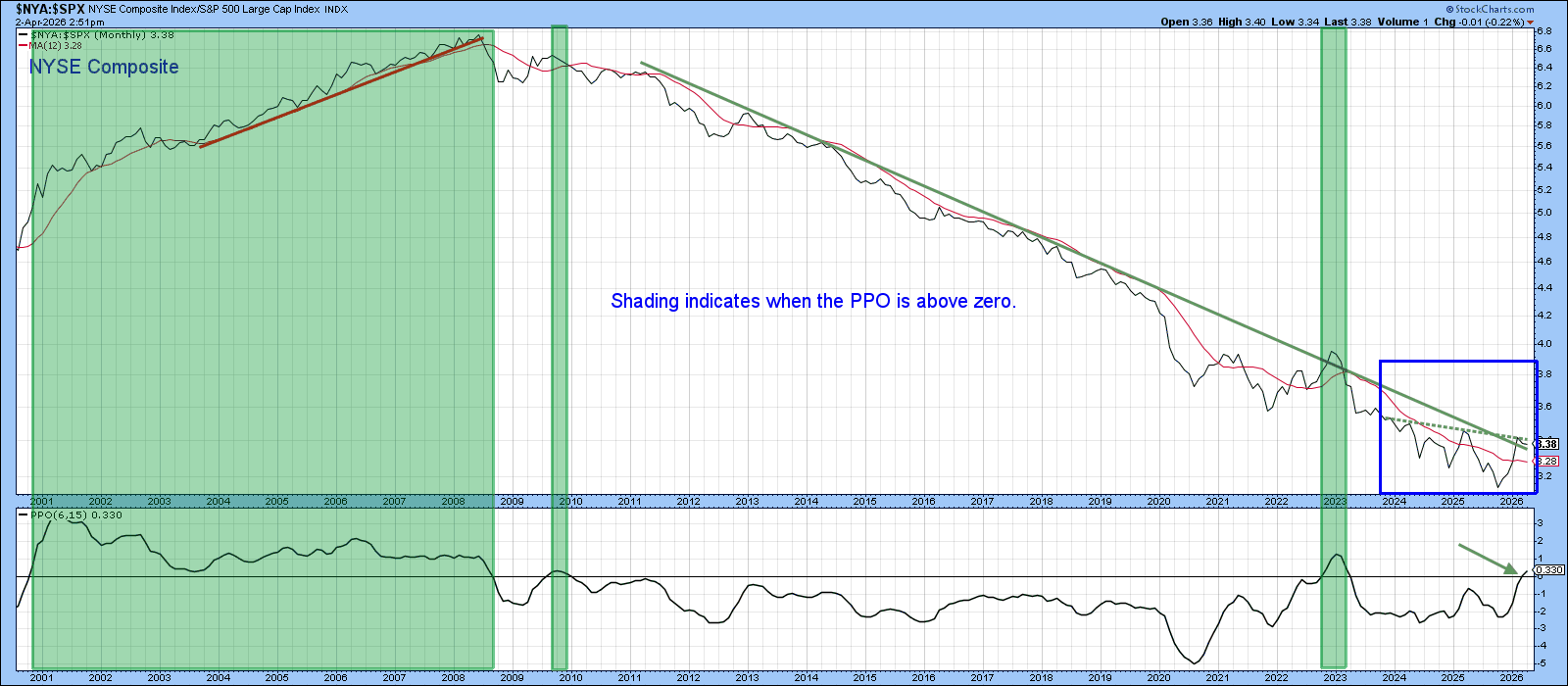This screenshot has height=686, width=1568.
Task: Click the 6.0 price axis label
Action: (x=1543, y=105)
